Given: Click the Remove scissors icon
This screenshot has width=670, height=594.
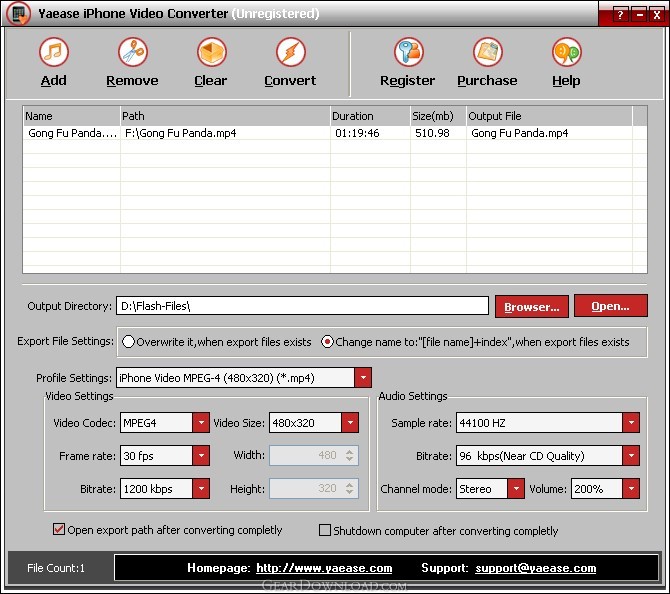Looking at the screenshot, I should pyautogui.click(x=132, y=52).
